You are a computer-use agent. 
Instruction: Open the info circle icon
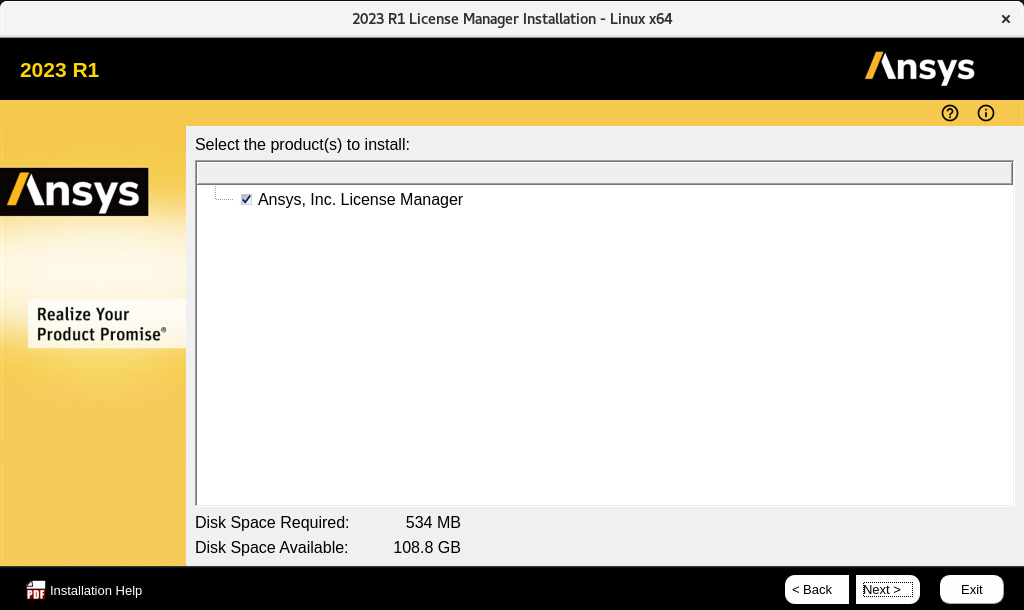(x=985, y=113)
